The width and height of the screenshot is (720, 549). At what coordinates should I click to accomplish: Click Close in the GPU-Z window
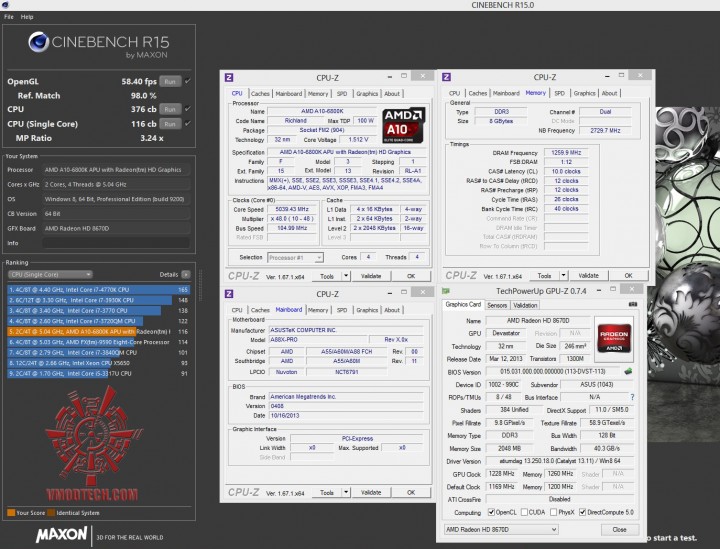pyautogui.click(x=619, y=529)
